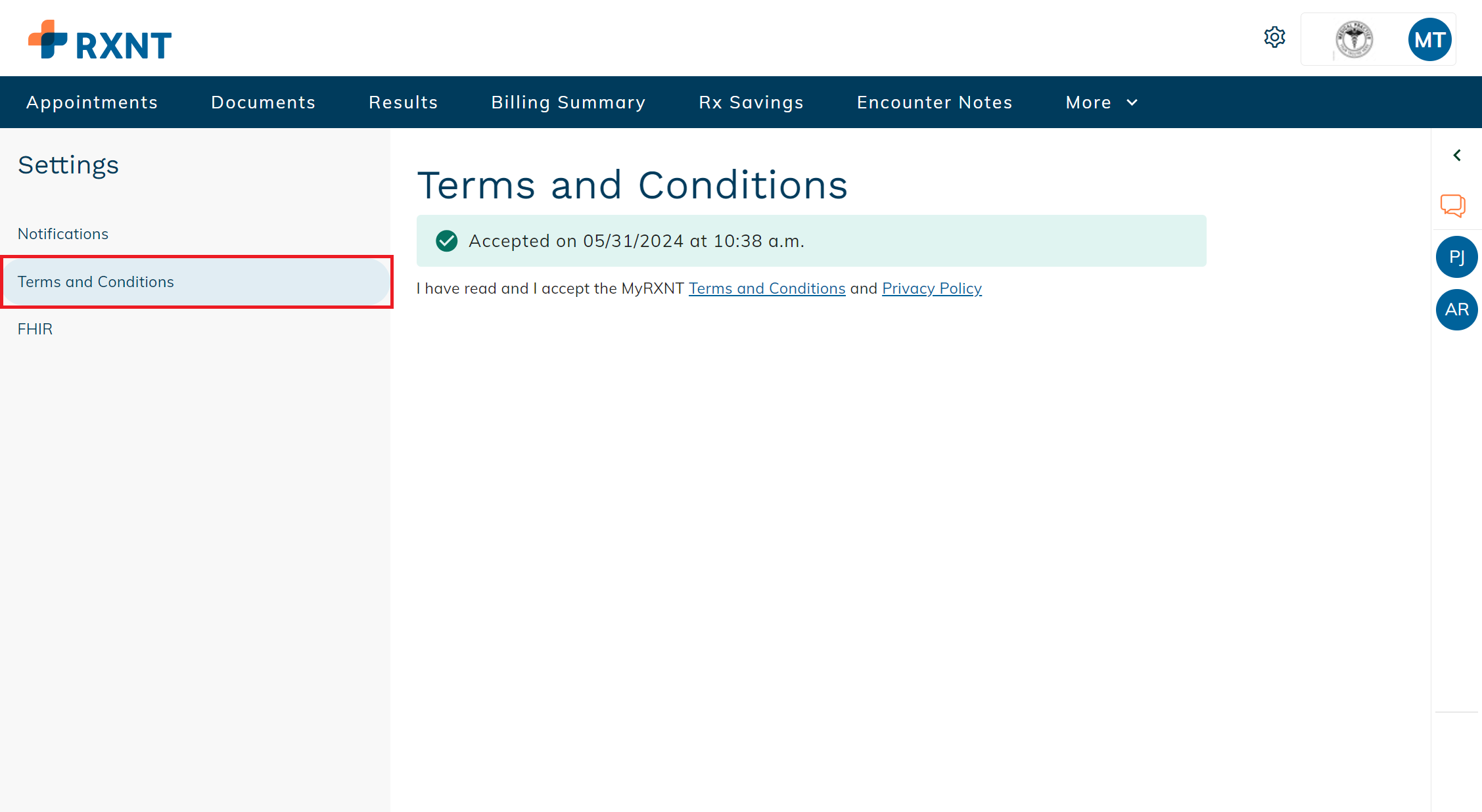Click the 'Accepted on 05/31/2024' text
Screen dimensions: 1482x812
tap(636, 241)
